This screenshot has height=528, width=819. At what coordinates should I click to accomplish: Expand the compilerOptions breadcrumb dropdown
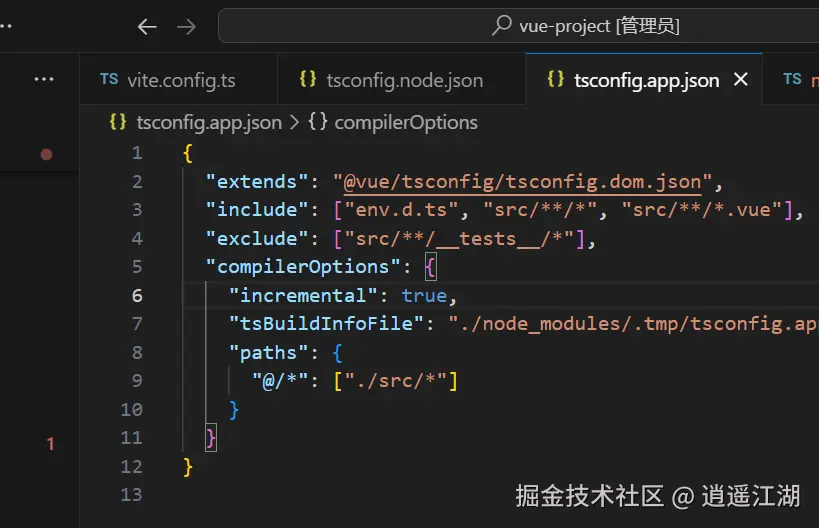[x=405, y=122]
